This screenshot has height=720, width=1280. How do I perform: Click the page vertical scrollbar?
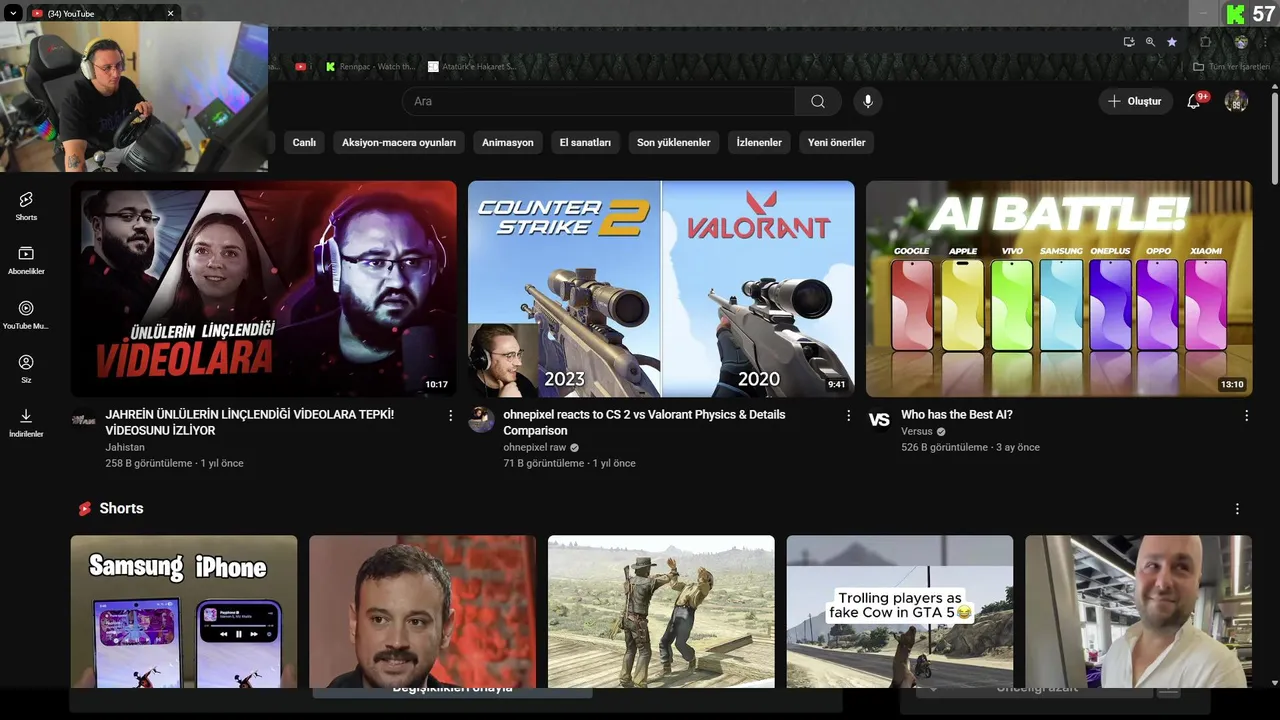pyautogui.click(x=1274, y=140)
